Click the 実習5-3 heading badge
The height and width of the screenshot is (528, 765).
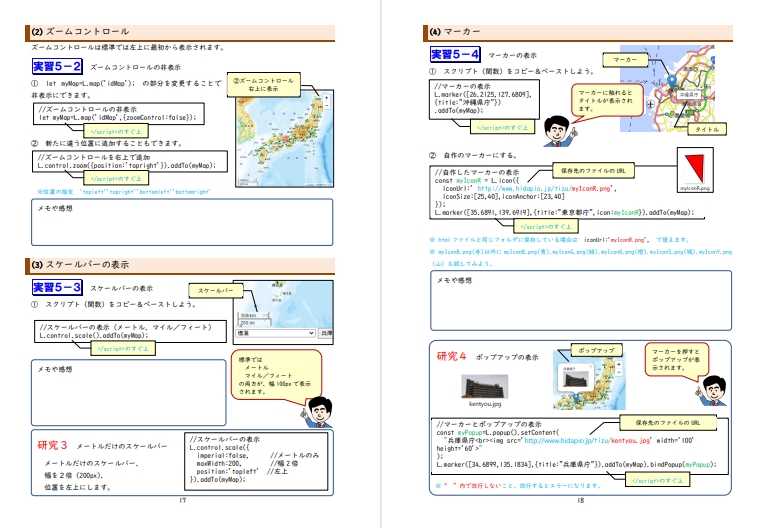coord(57,287)
